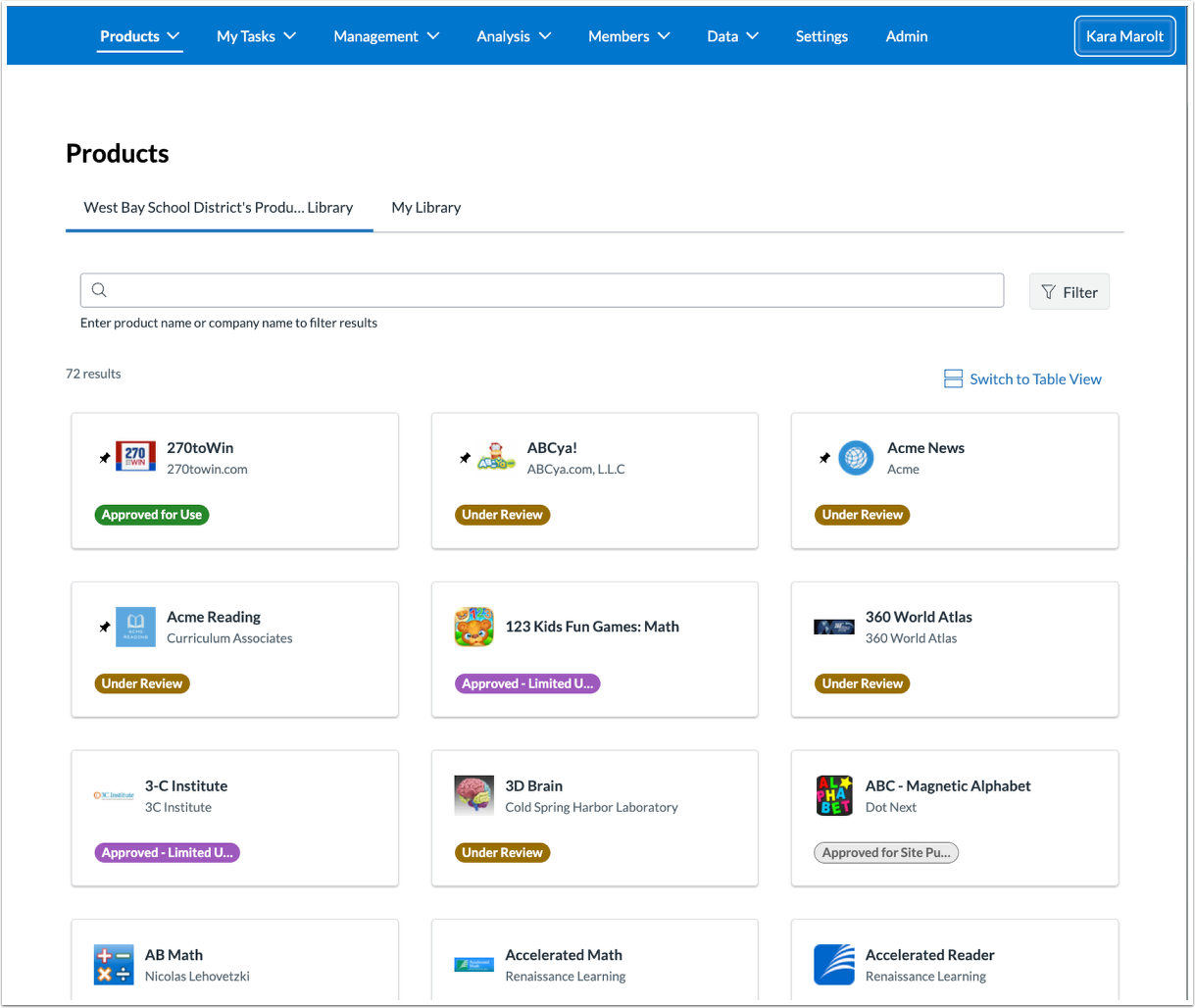This screenshot has width=1195, height=1008.
Task: Expand the Products dropdown chevron
Action: click(x=174, y=36)
